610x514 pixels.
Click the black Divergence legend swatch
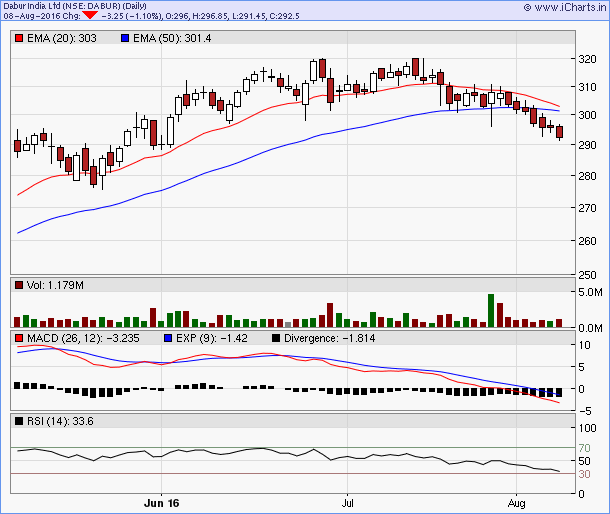(x=276, y=338)
